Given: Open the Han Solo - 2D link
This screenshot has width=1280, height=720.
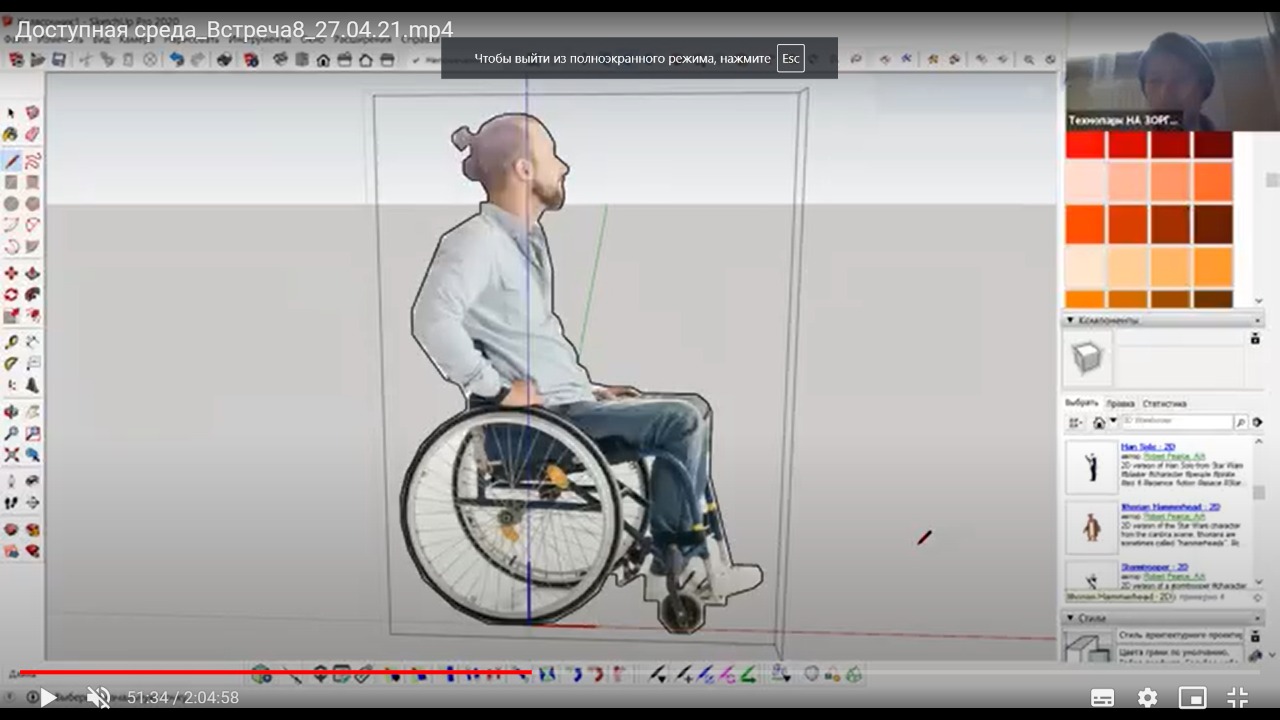Looking at the screenshot, I should tap(1148, 447).
